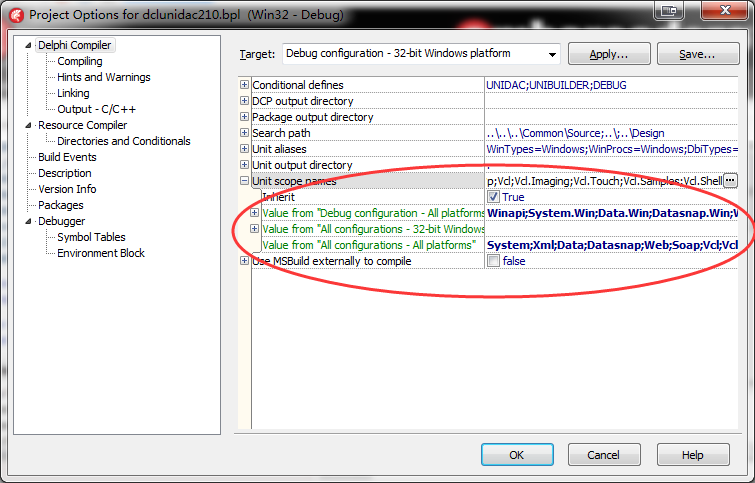Click the help mode icon in title bar

668,10
